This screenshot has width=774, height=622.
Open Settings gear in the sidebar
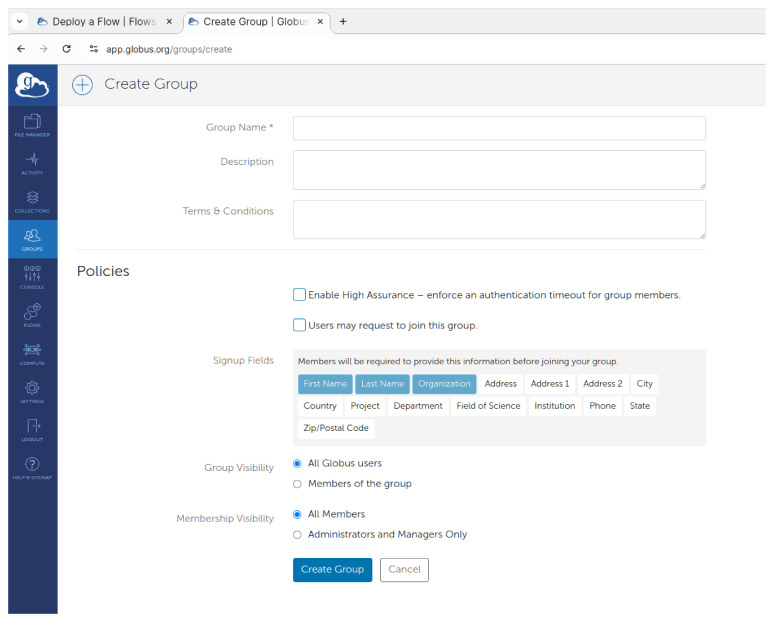(32, 391)
